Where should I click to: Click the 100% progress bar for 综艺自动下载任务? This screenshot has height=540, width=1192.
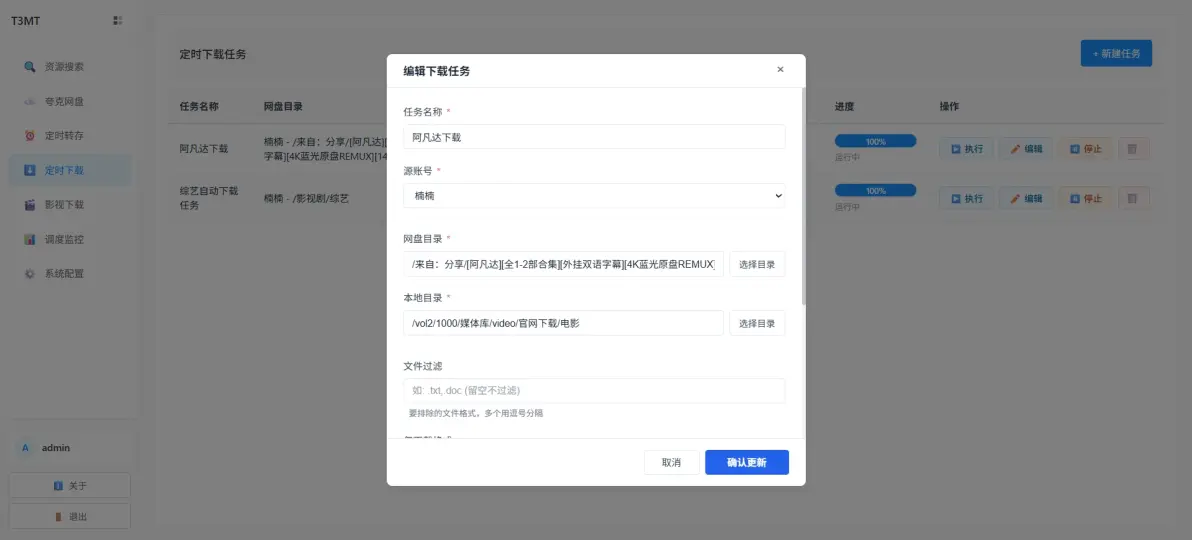pyautogui.click(x=875, y=191)
